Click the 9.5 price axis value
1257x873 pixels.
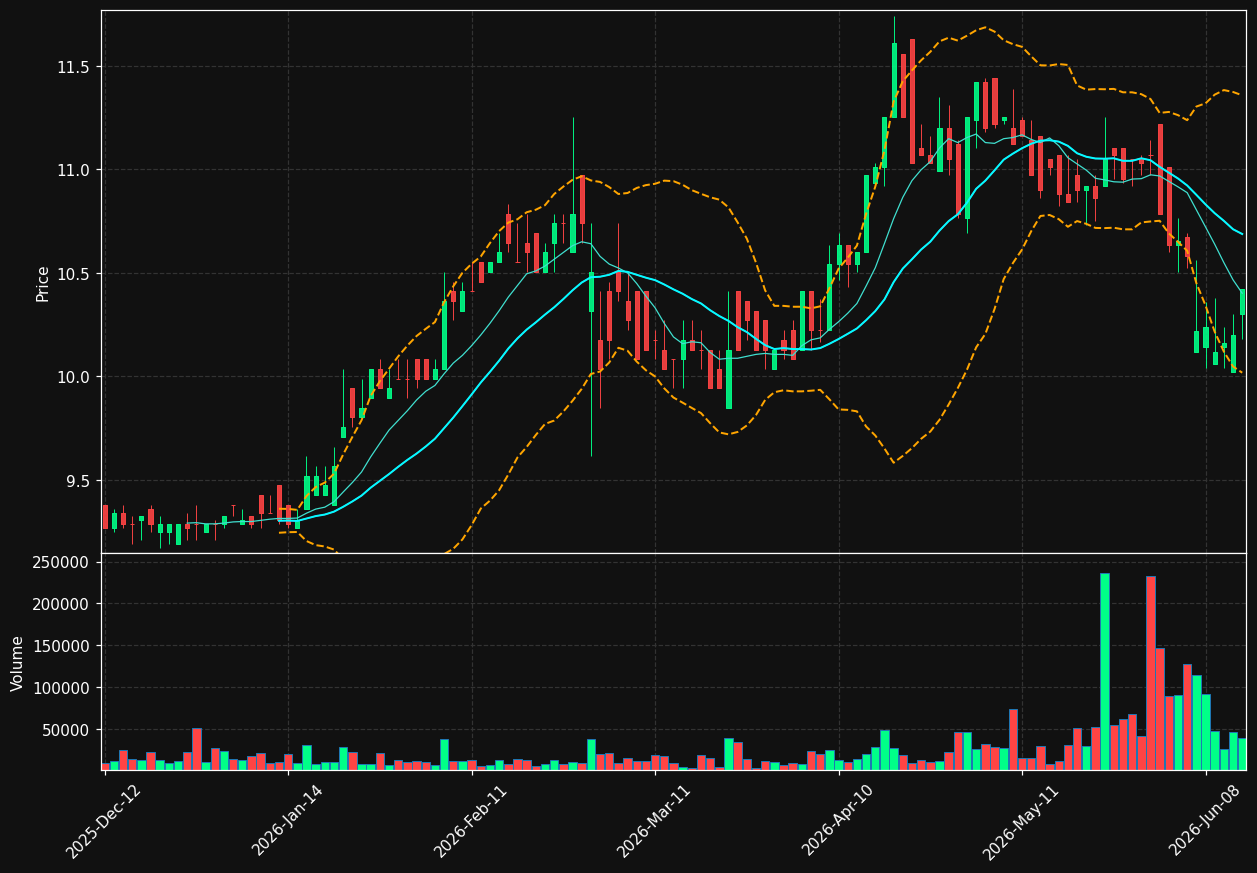[x=76, y=481]
